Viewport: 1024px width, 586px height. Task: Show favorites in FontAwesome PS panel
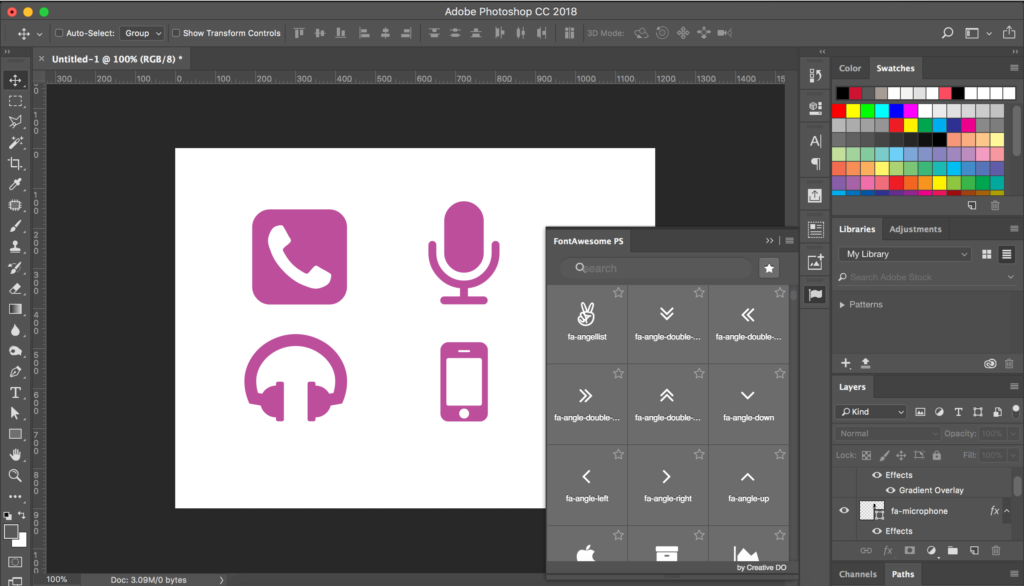click(x=768, y=268)
